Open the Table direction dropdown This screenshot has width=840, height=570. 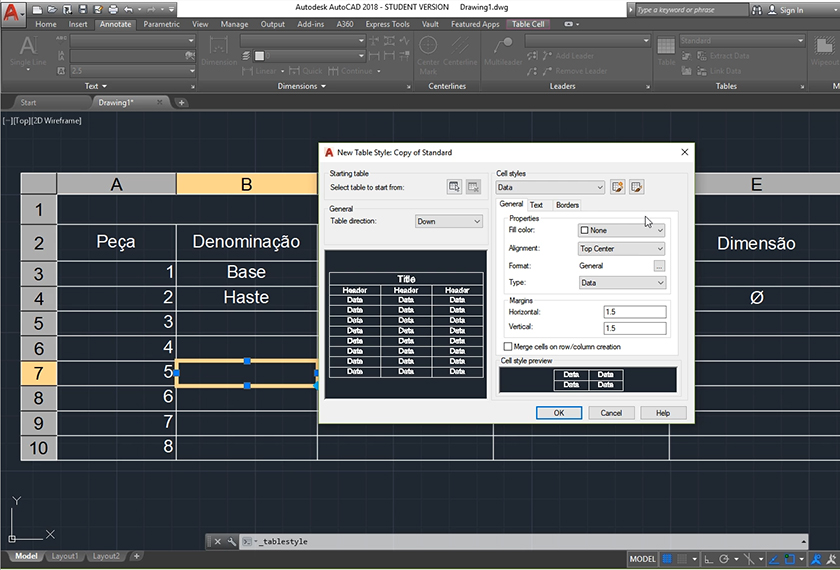[x=449, y=222]
